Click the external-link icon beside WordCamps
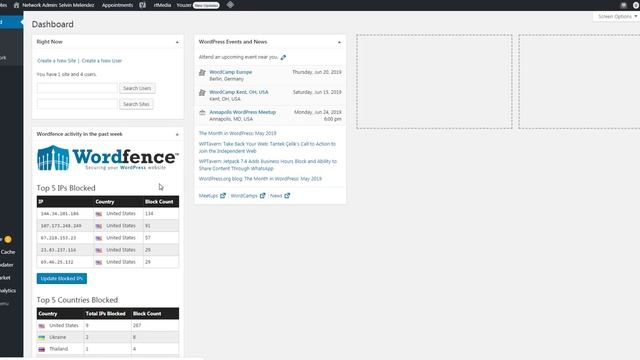640x360 pixels. coord(262,196)
